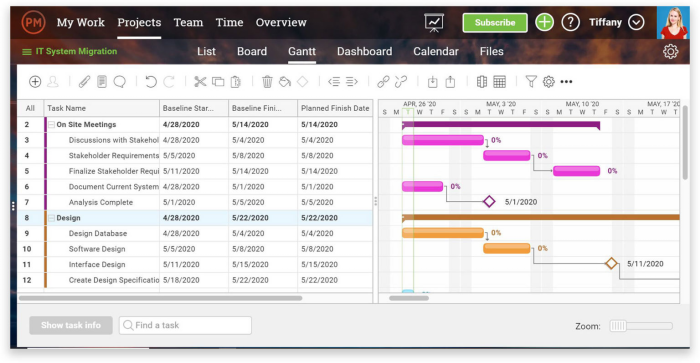
Task: Open the three-dots more options menu
Action: pyautogui.click(x=566, y=82)
